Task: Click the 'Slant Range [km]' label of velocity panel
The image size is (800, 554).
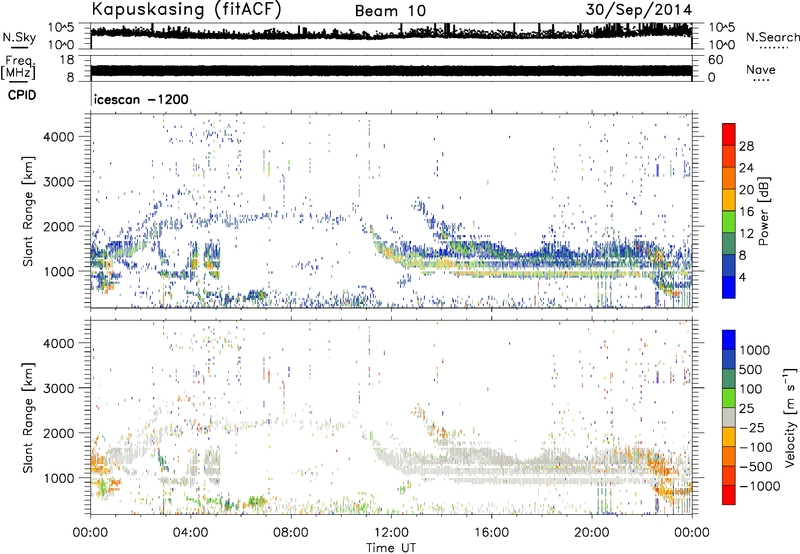Action: coord(28,418)
